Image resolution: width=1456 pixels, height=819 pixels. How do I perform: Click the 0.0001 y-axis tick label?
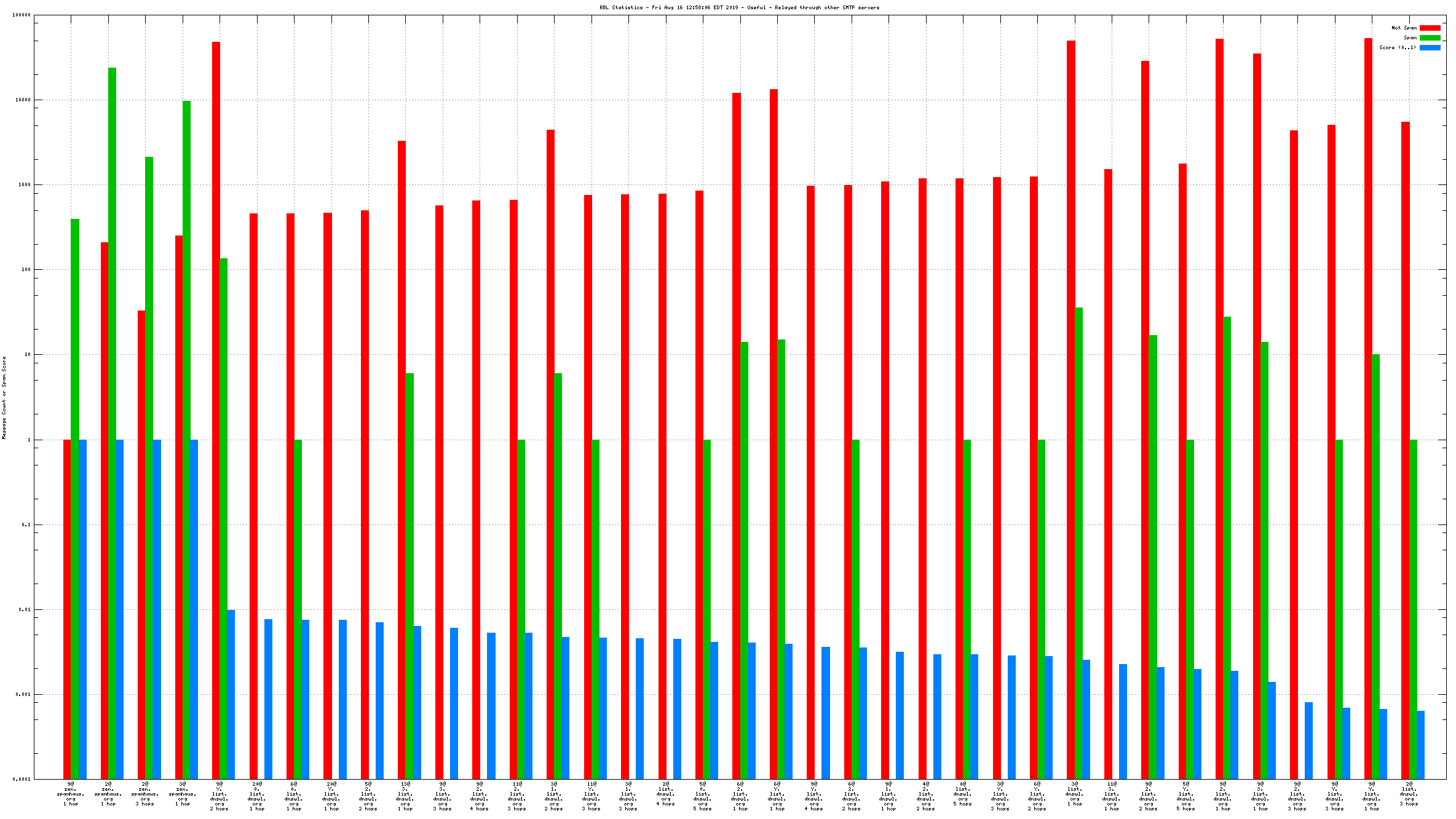23,779
